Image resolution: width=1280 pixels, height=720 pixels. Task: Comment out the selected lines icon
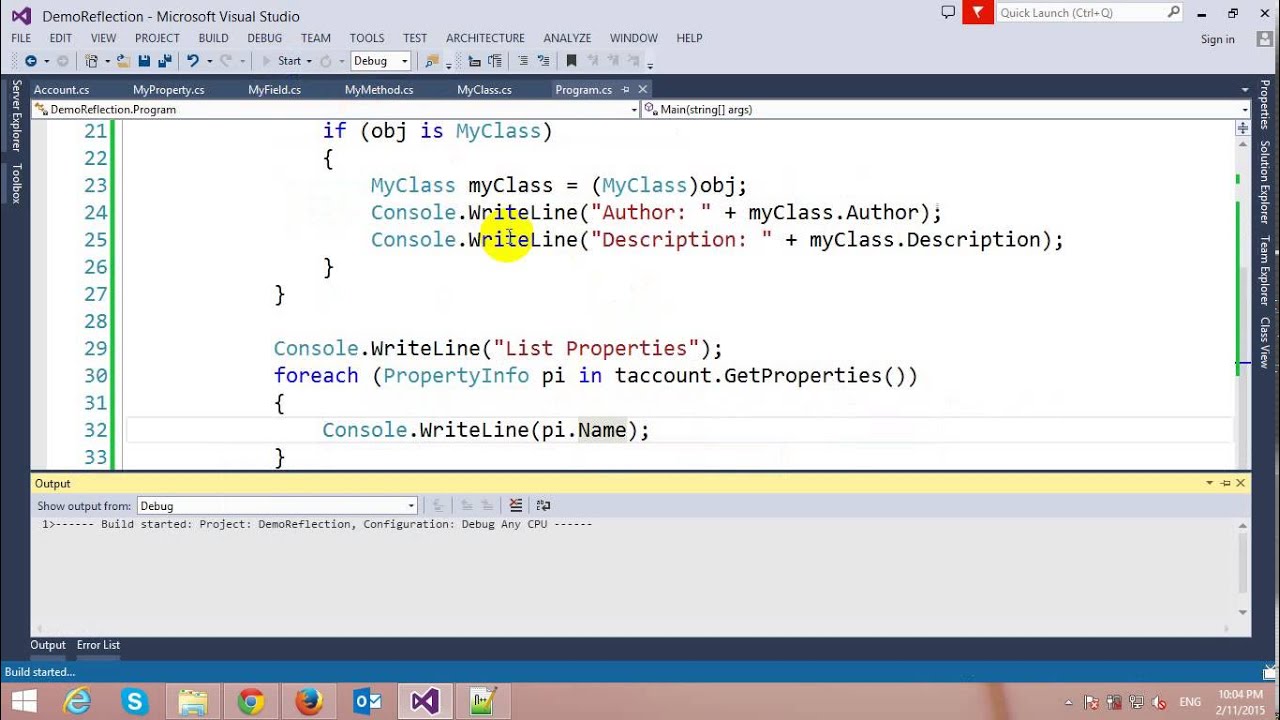521,61
